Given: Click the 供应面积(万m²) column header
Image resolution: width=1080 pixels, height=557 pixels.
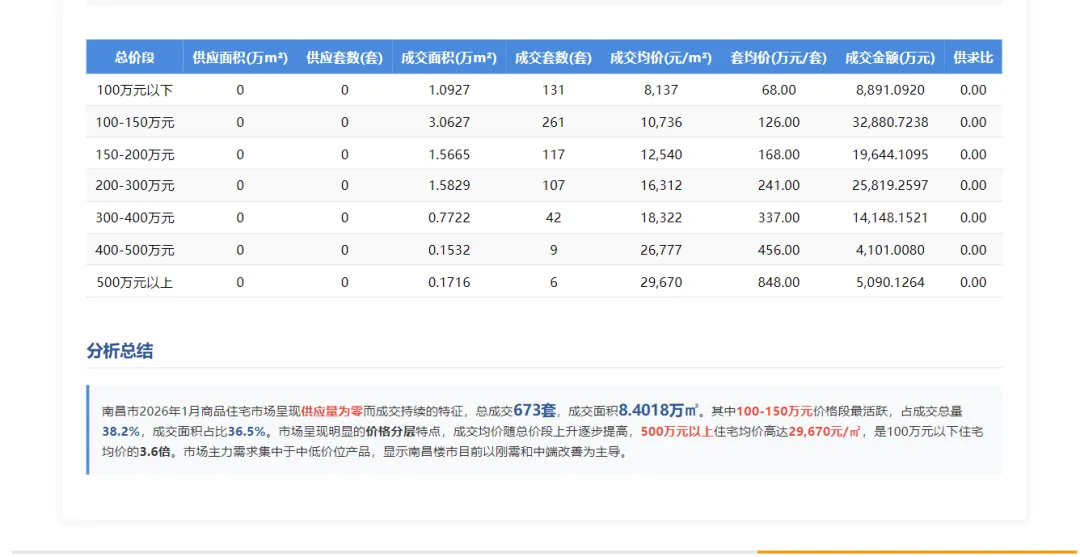Looking at the screenshot, I should (x=240, y=58).
